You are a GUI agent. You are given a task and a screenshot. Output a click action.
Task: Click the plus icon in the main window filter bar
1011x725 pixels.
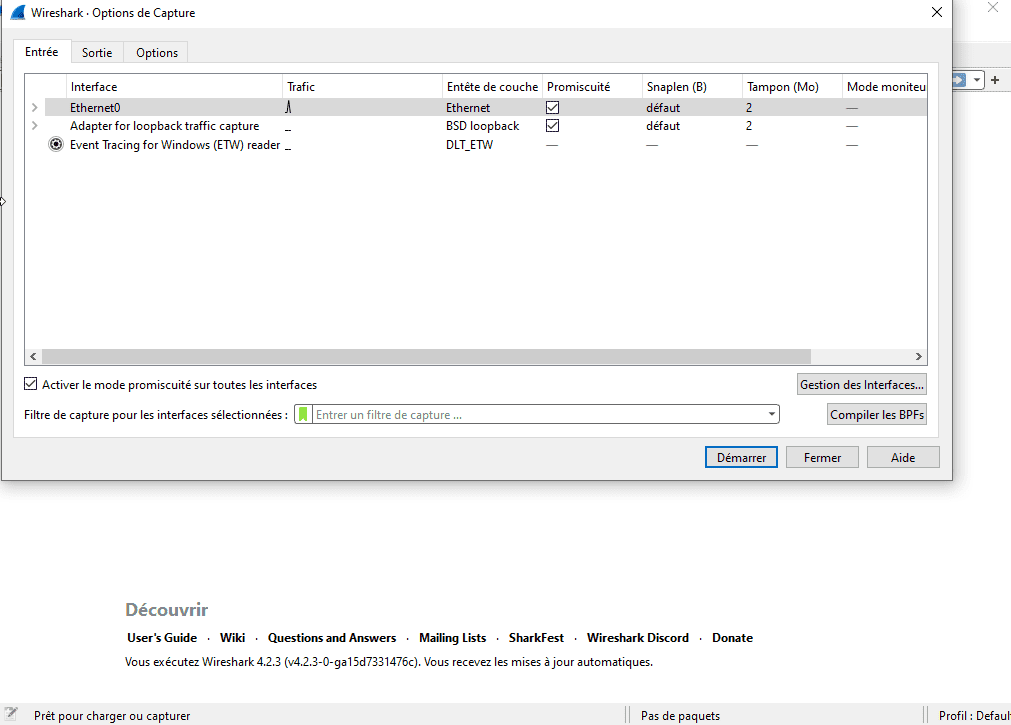point(995,80)
